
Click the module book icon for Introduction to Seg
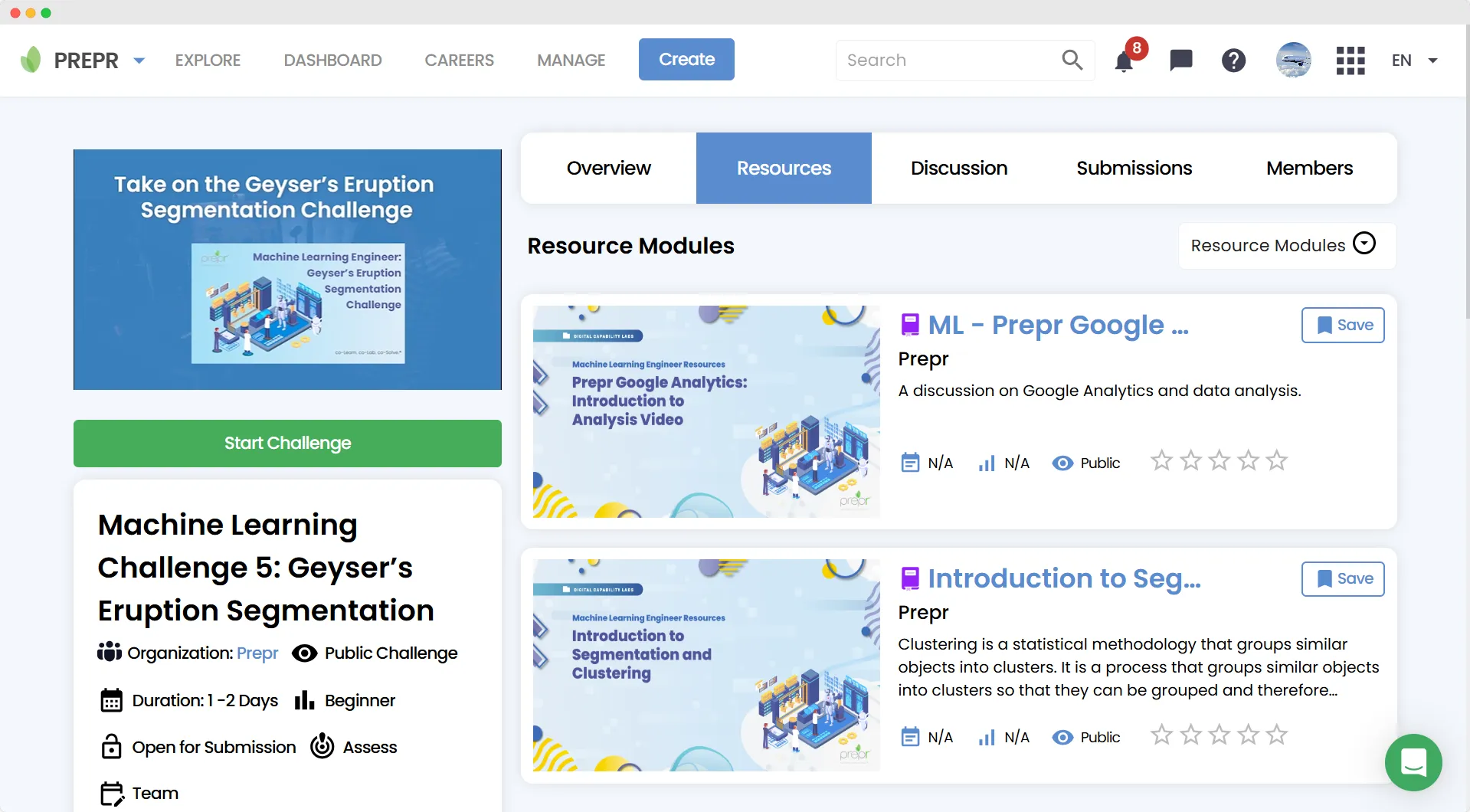[x=910, y=578]
